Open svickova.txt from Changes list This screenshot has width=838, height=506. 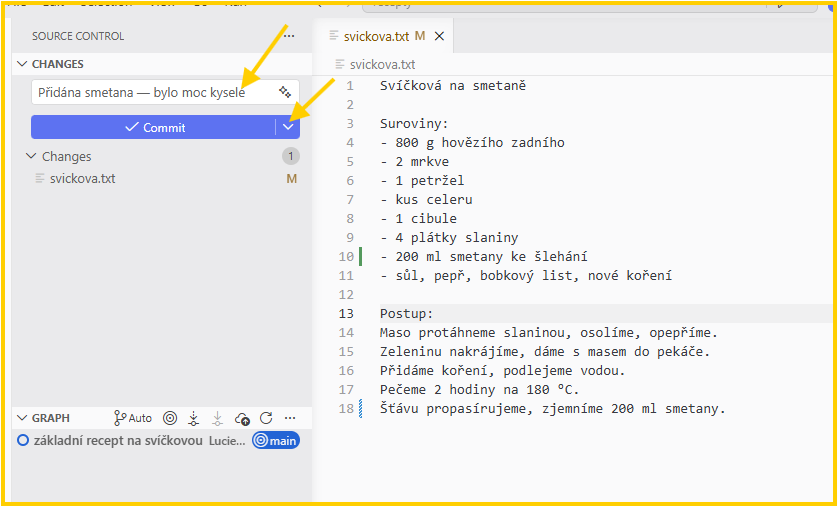click(x=82, y=178)
